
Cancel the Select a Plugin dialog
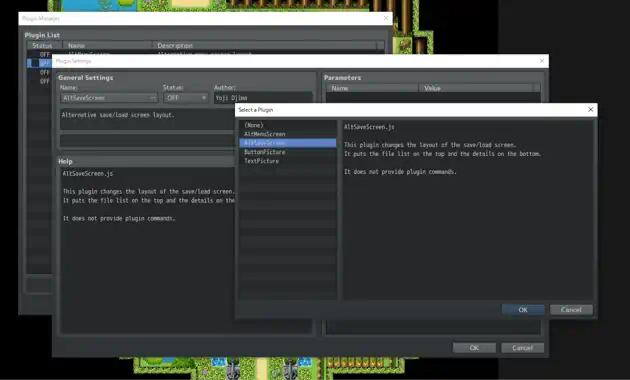pyautogui.click(x=571, y=310)
